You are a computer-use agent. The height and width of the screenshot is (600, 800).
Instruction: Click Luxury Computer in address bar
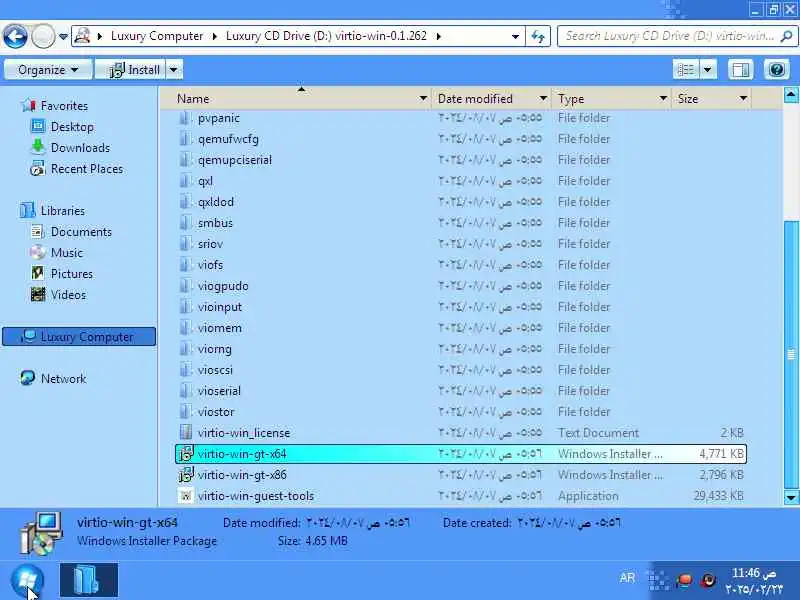157,36
